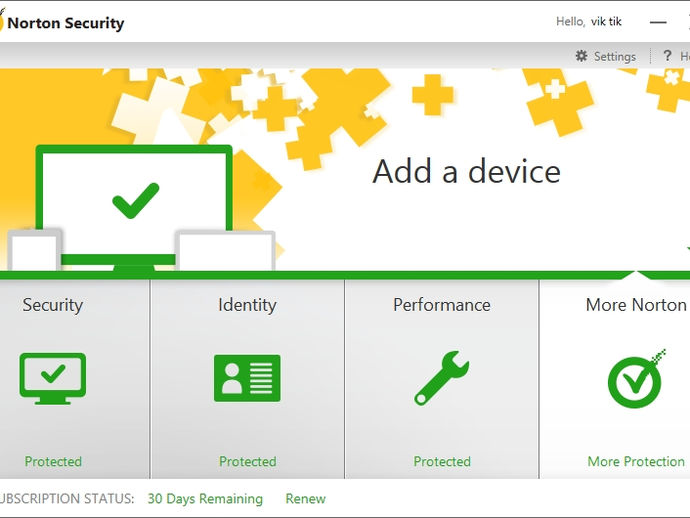Click the Settings label in toolbar
Viewport: 690px width, 518px height.
pyautogui.click(x=615, y=56)
